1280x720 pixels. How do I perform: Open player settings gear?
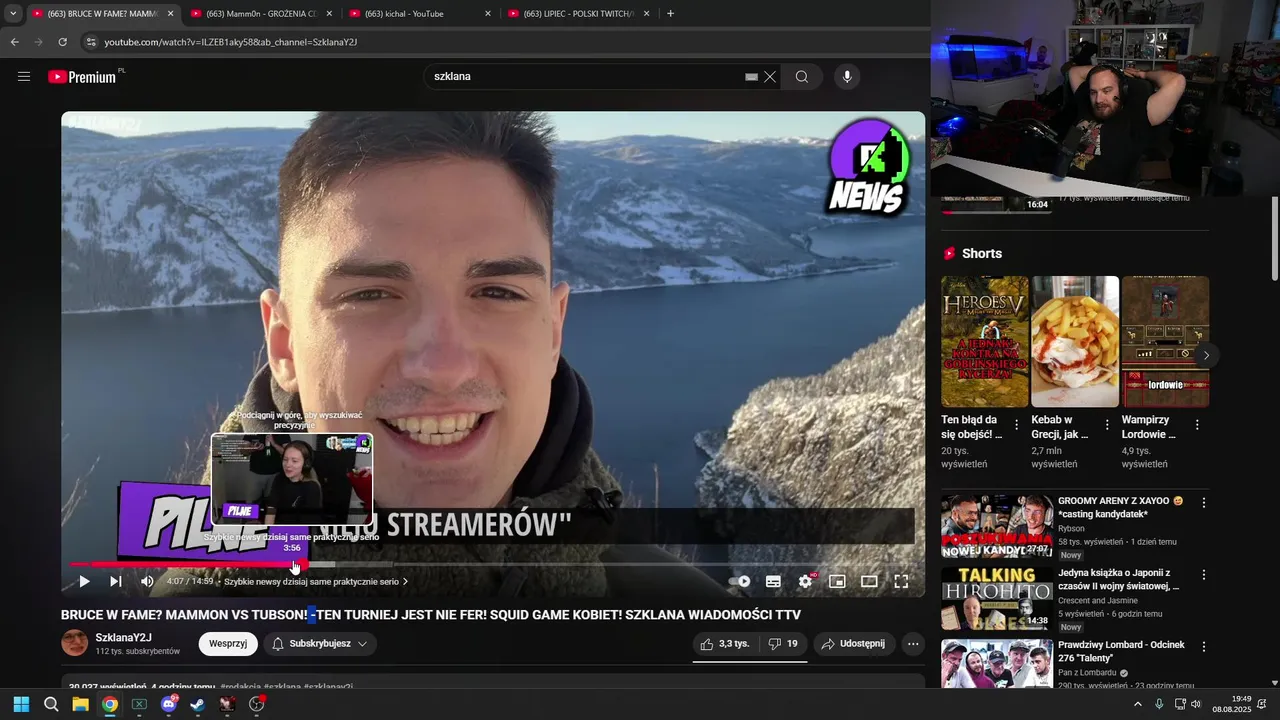coord(805,581)
